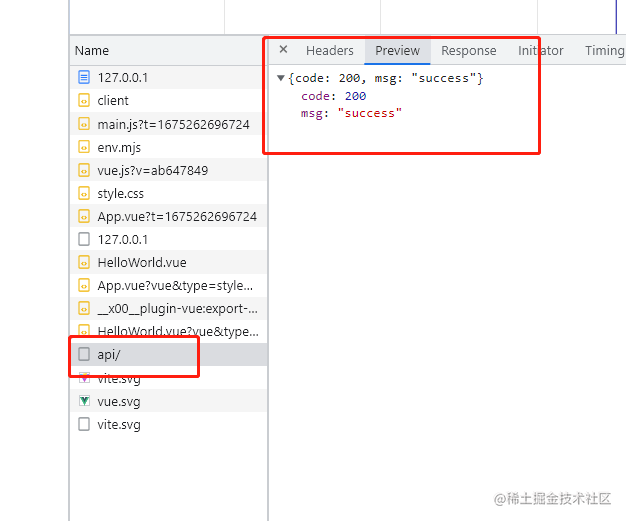The height and width of the screenshot is (521, 626).
Task: Select the last vite.svg request
Action: pyautogui.click(x=168, y=424)
